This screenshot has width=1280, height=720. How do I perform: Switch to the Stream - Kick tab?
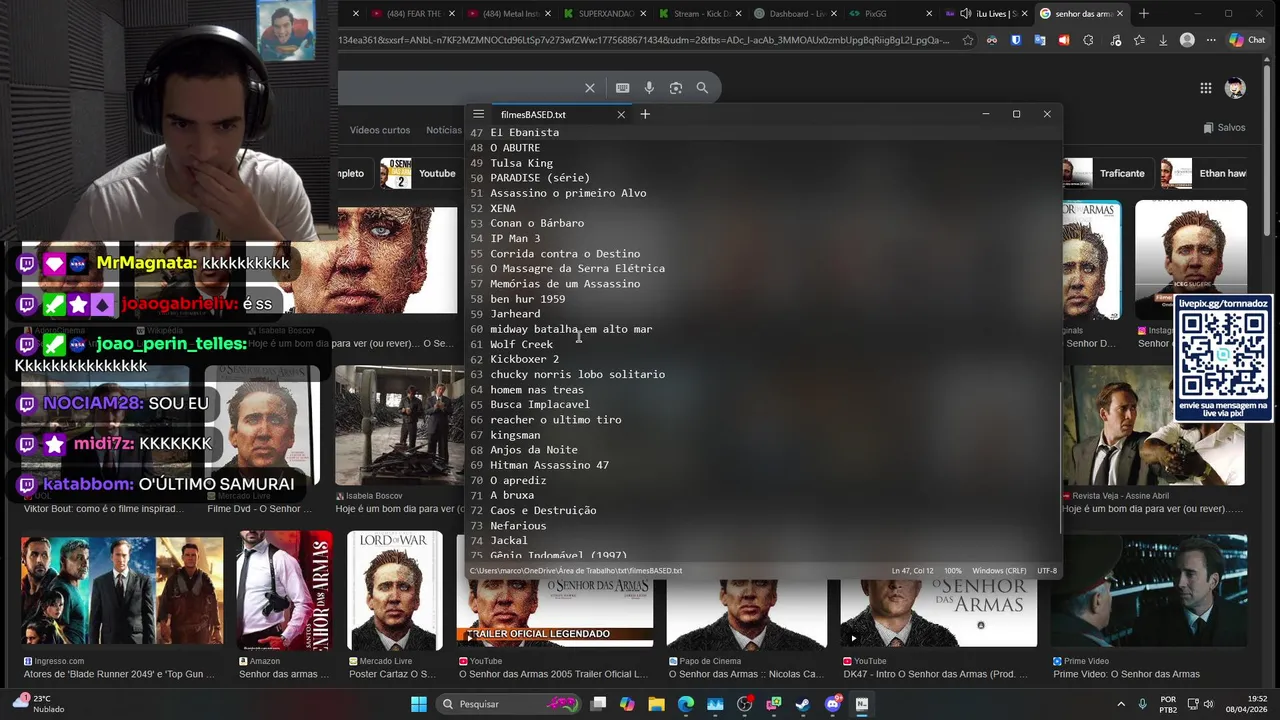pos(700,14)
